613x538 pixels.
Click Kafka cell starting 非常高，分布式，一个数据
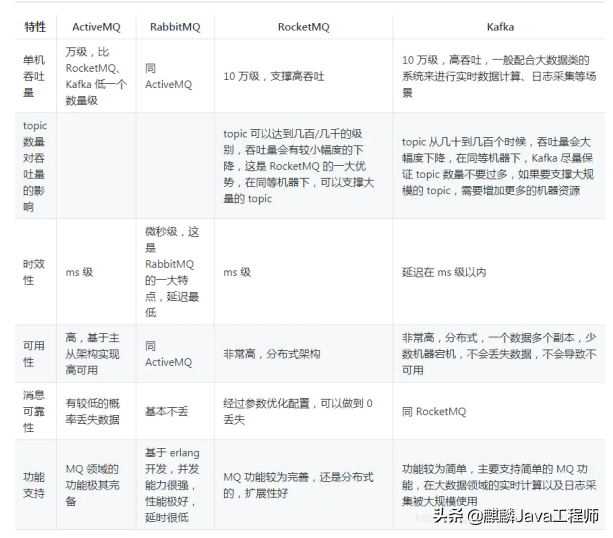click(499, 354)
